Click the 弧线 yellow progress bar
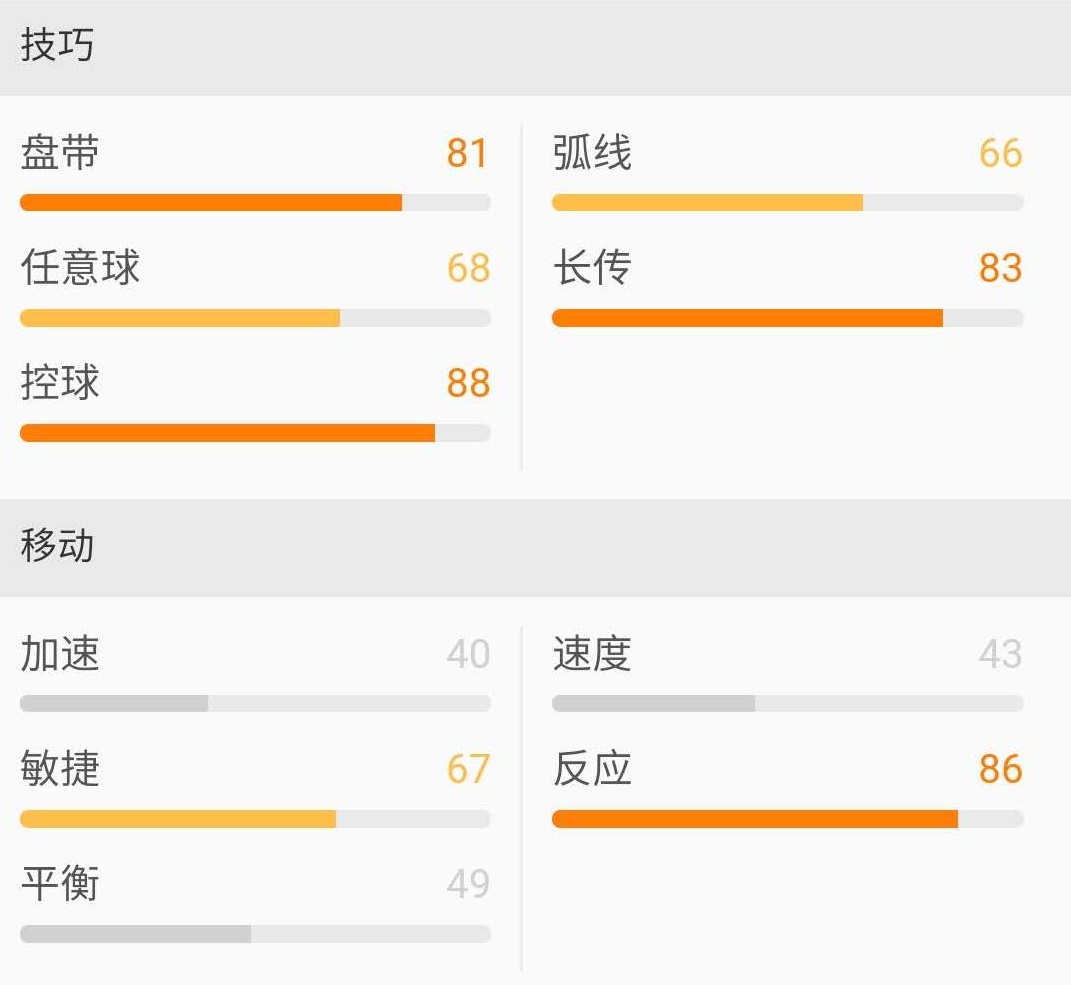The width and height of the screenshot is (1071, 985). 787,203
